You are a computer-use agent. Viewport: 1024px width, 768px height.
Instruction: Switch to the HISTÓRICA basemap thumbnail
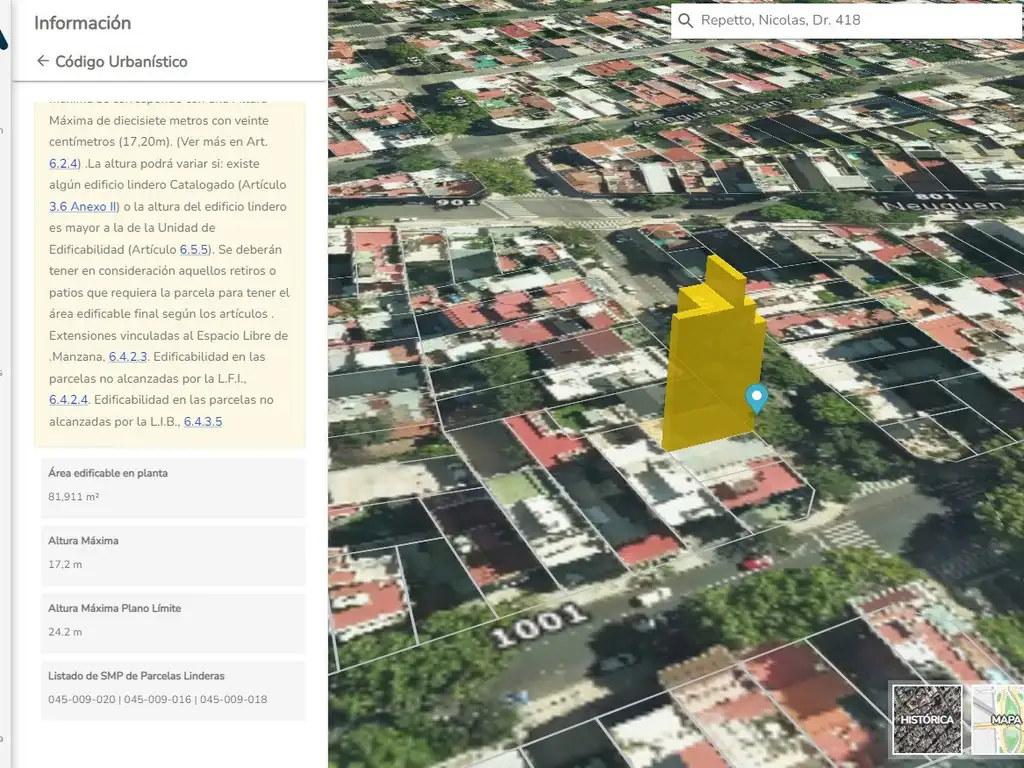coord(926,718)
